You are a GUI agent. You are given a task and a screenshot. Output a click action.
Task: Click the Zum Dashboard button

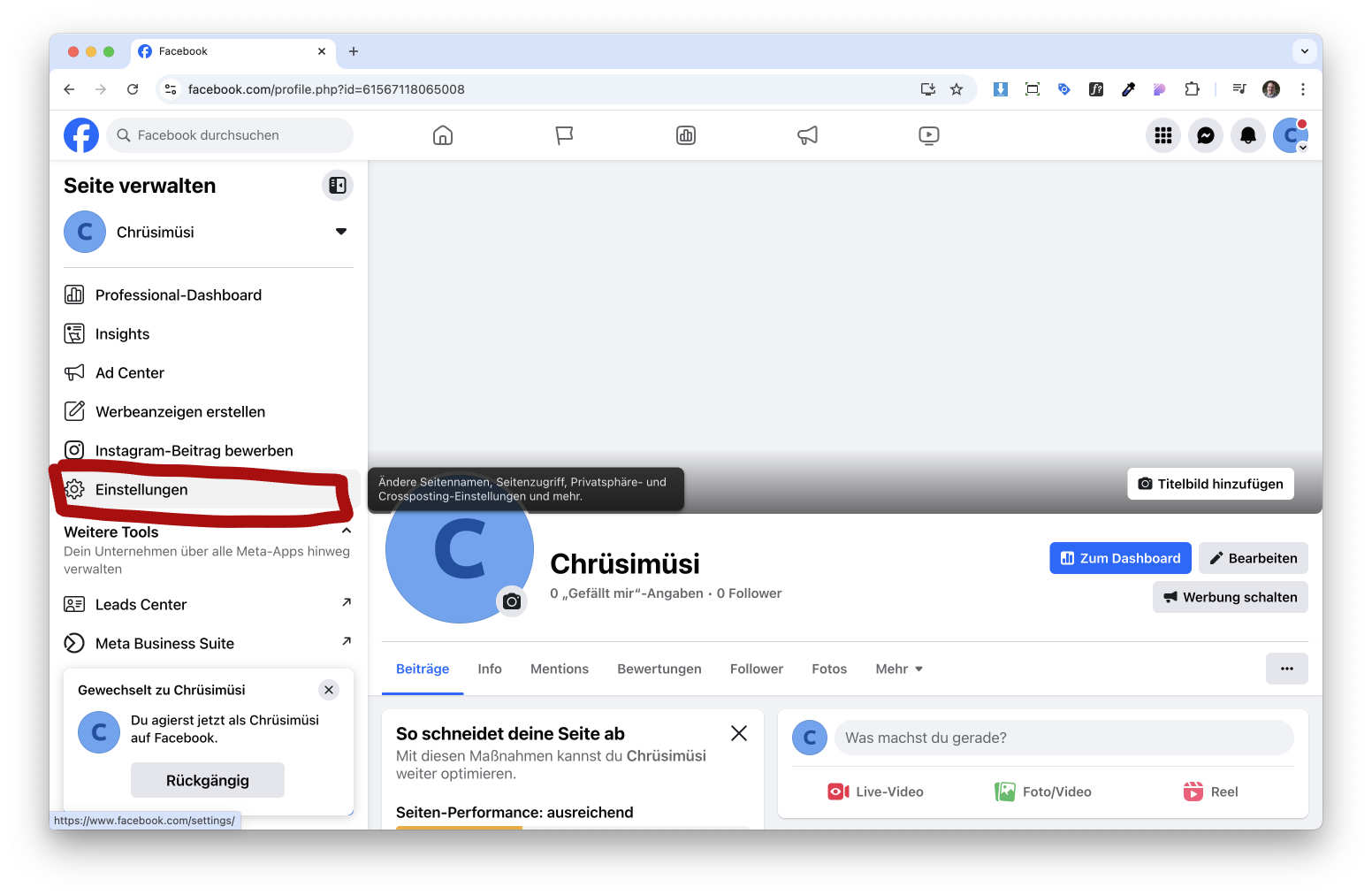pos(1119,558)
